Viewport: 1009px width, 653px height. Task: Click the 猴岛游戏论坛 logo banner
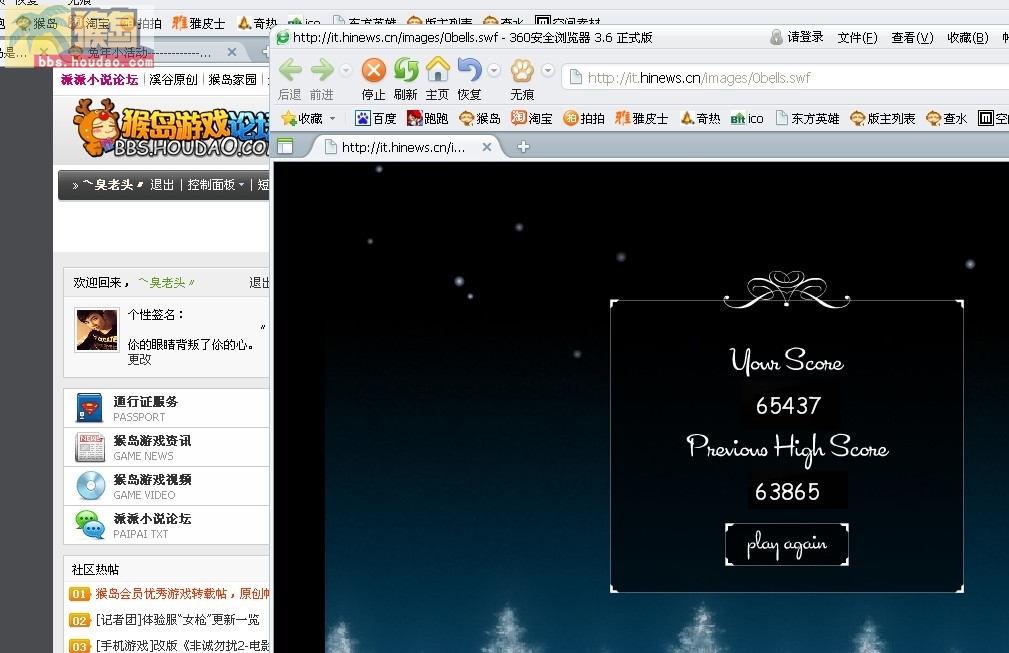[x=171, y=128]
